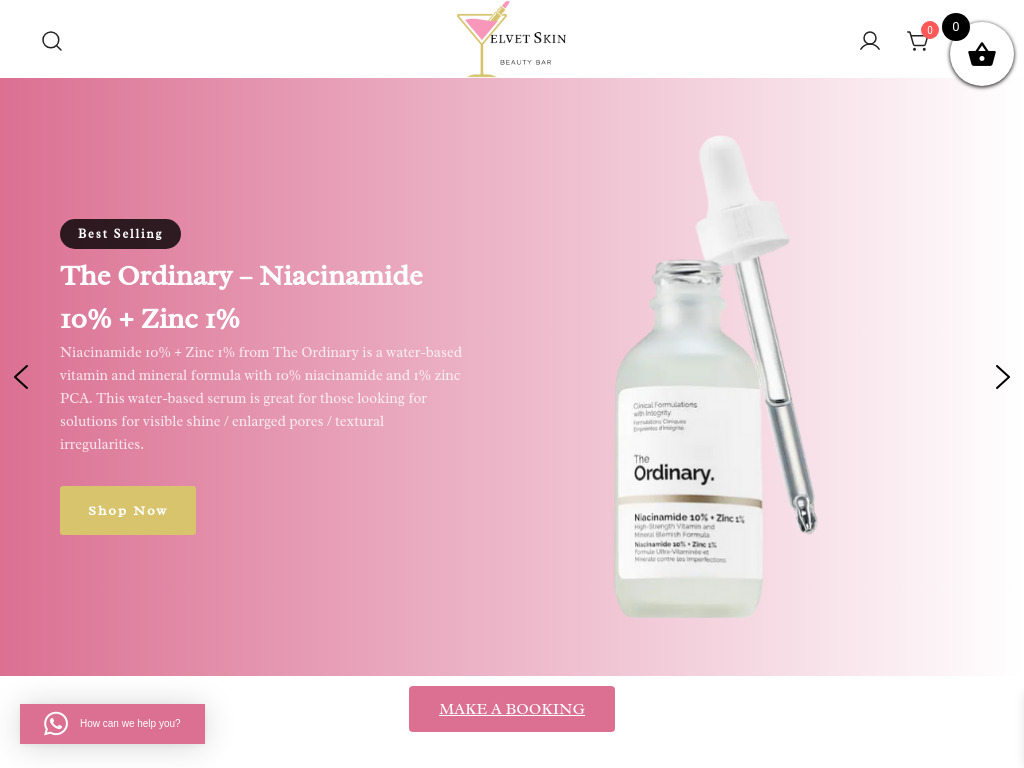The image size is (1024, 768).
Task: Click The Ordinary serum bottle image
Action: (688, 439)
